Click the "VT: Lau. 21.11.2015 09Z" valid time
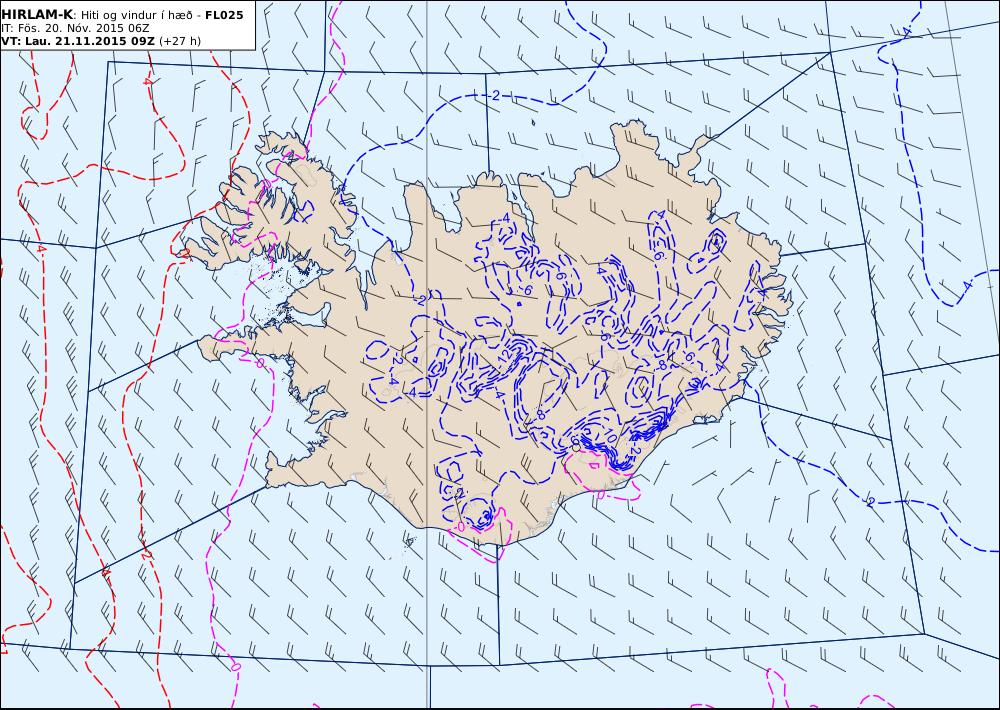Viewport: 1000px width, 710px height. tap(78, 41)
